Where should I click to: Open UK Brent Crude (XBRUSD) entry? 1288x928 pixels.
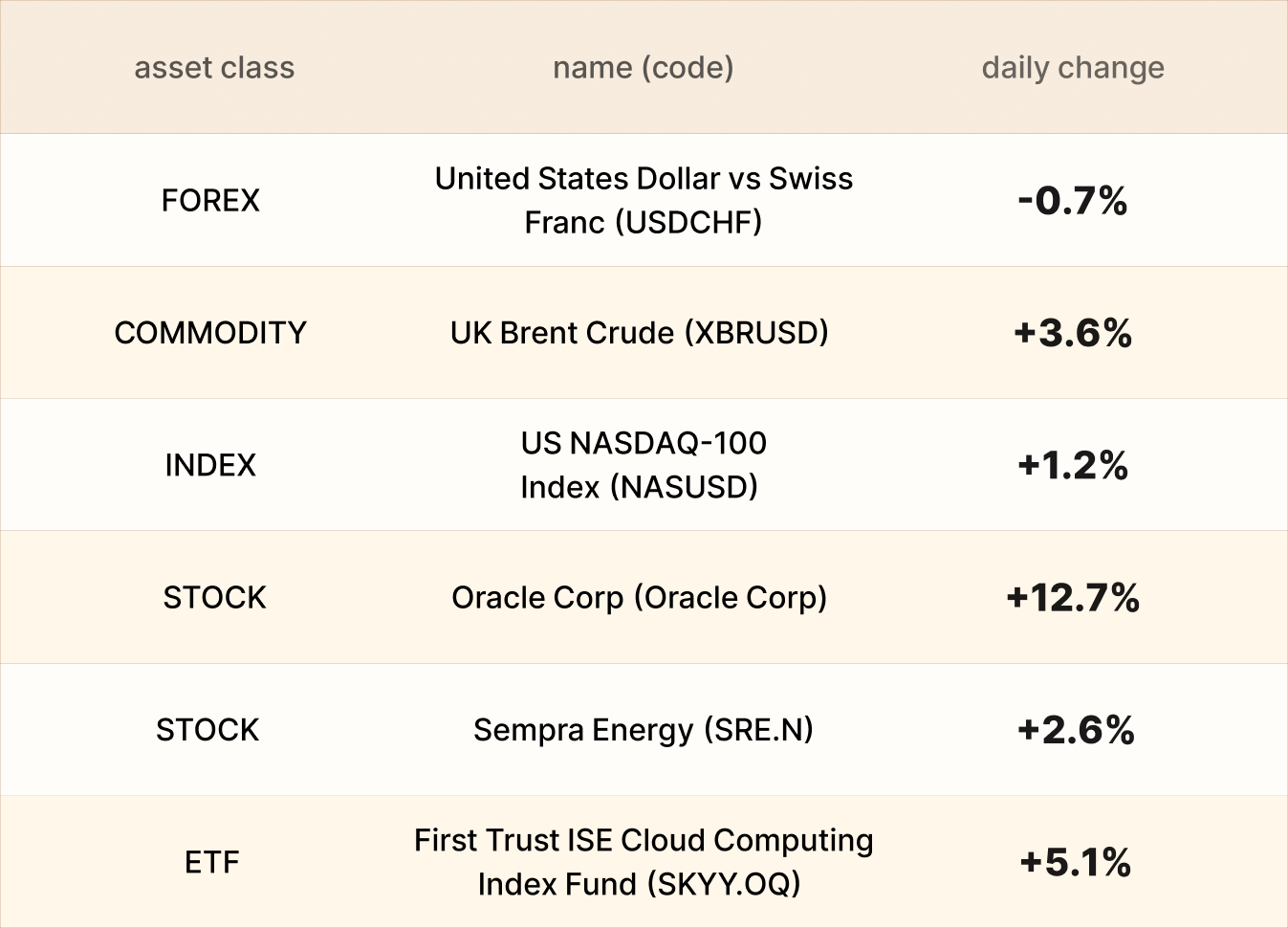point(639,333)
